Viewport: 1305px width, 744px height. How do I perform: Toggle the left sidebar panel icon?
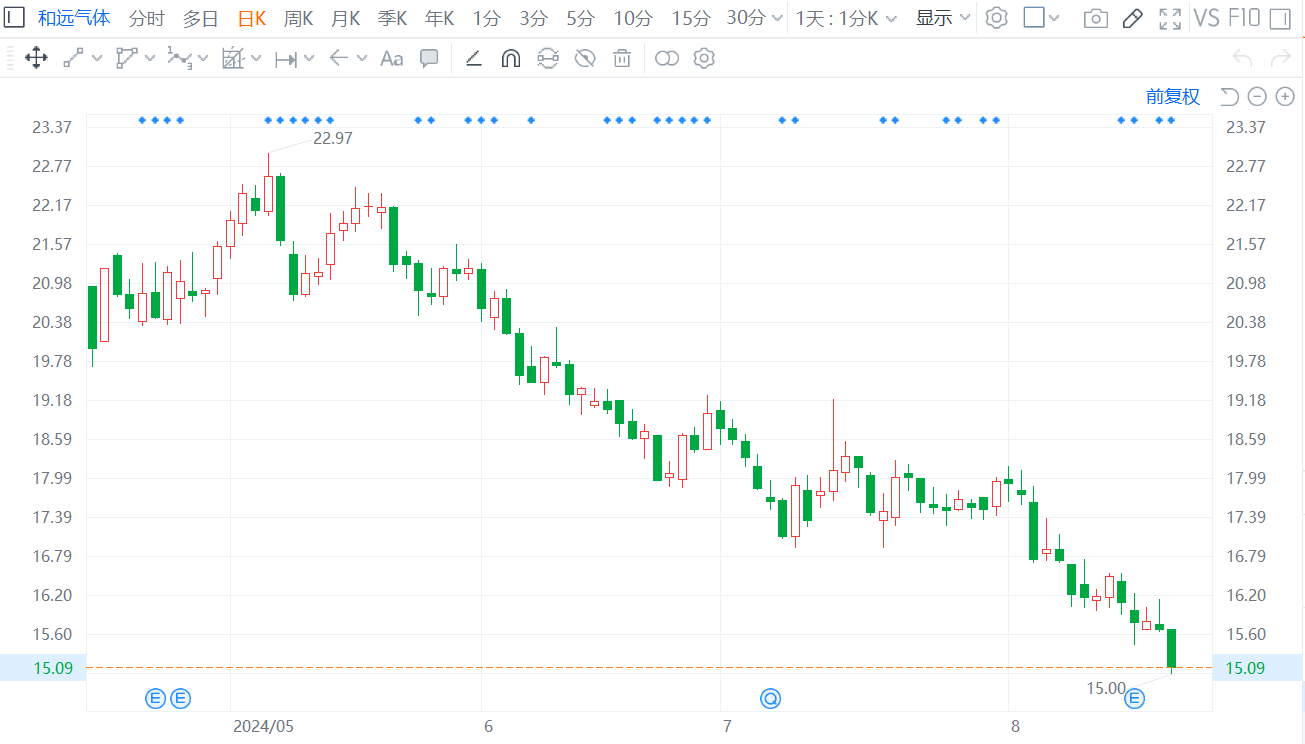coord(15,18)
